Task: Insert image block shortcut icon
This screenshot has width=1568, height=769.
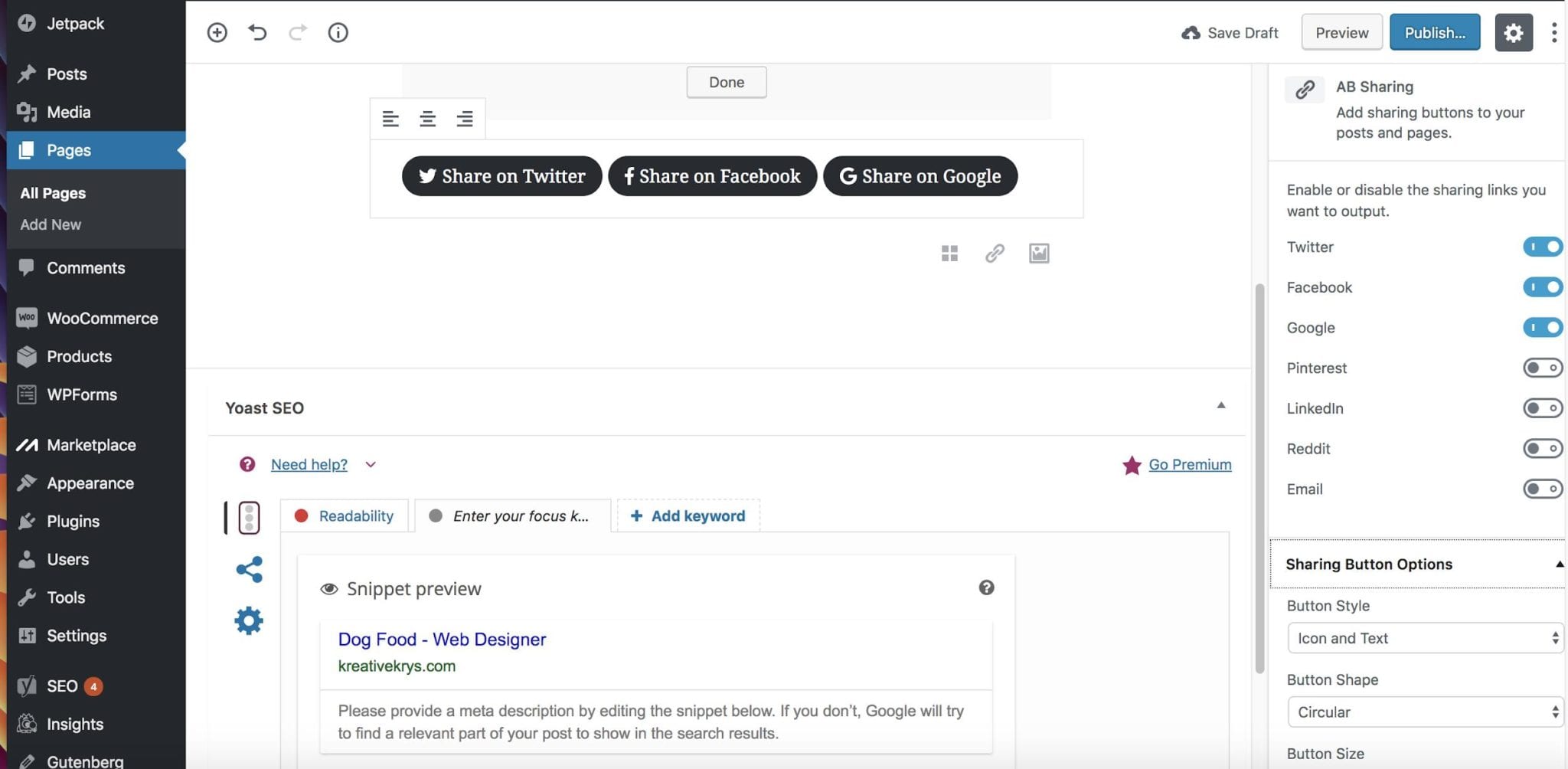Action: tap(1038, 254)
